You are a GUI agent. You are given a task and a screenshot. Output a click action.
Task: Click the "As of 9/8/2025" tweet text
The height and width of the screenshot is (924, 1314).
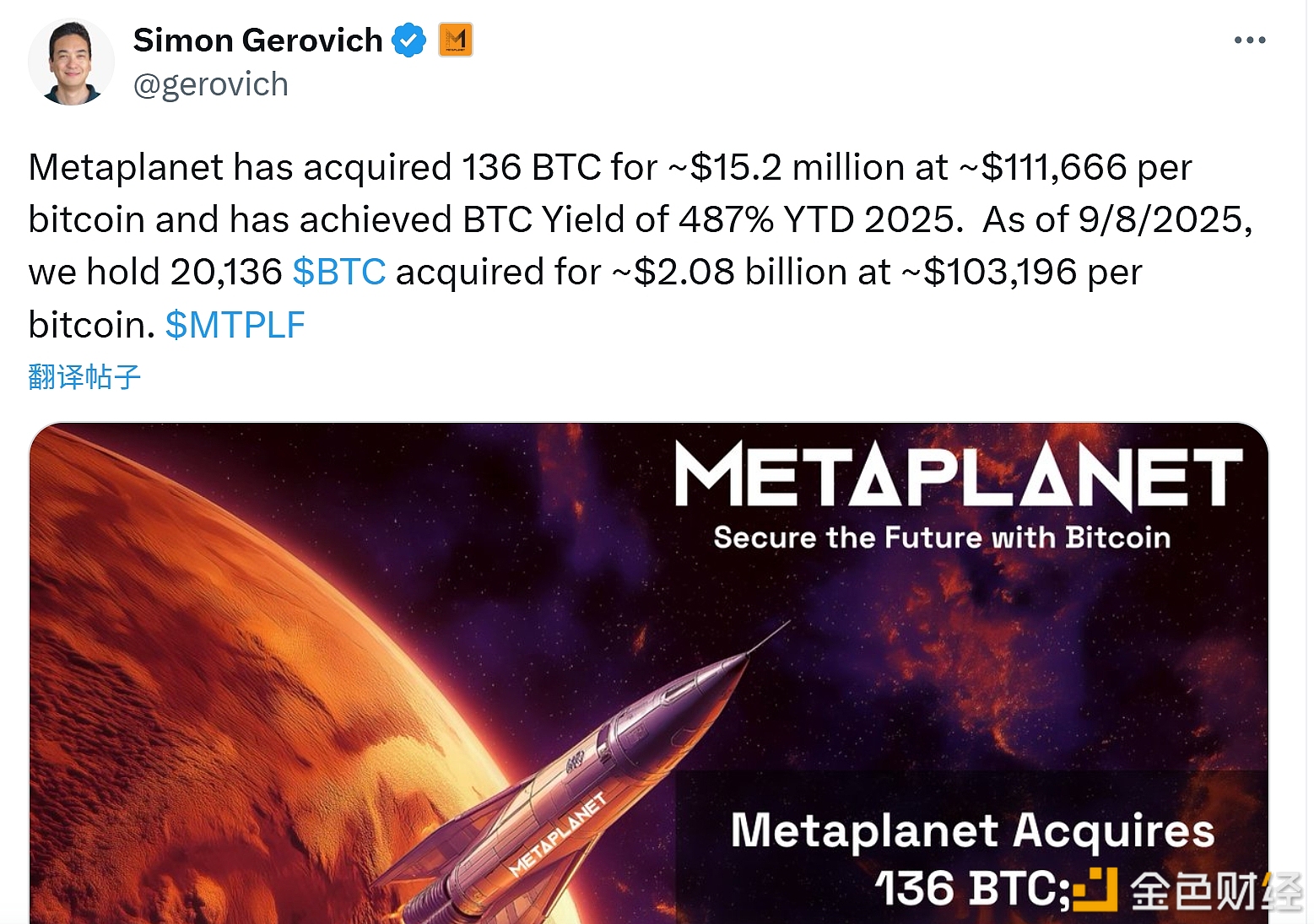pos(1117,220)
